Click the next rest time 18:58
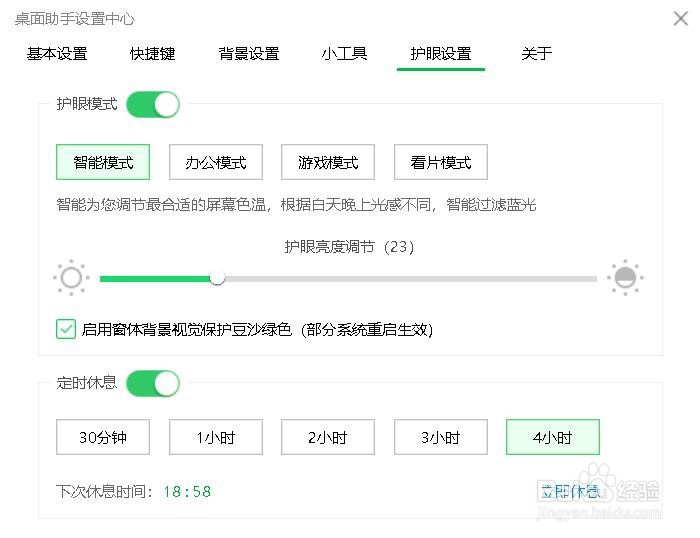700x538 pixels. click(x=187, y=492)
